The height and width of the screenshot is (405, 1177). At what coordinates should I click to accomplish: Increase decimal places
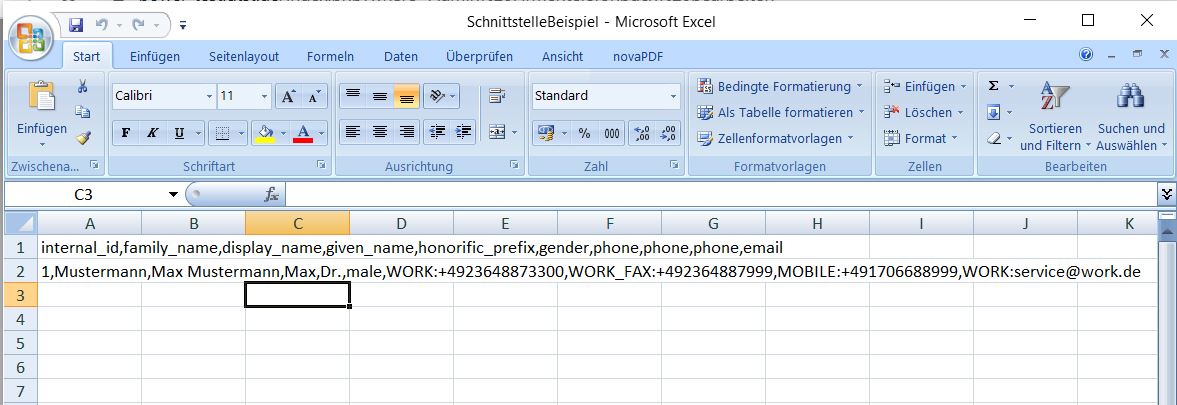pyautogui.click(x=642, y=134)
